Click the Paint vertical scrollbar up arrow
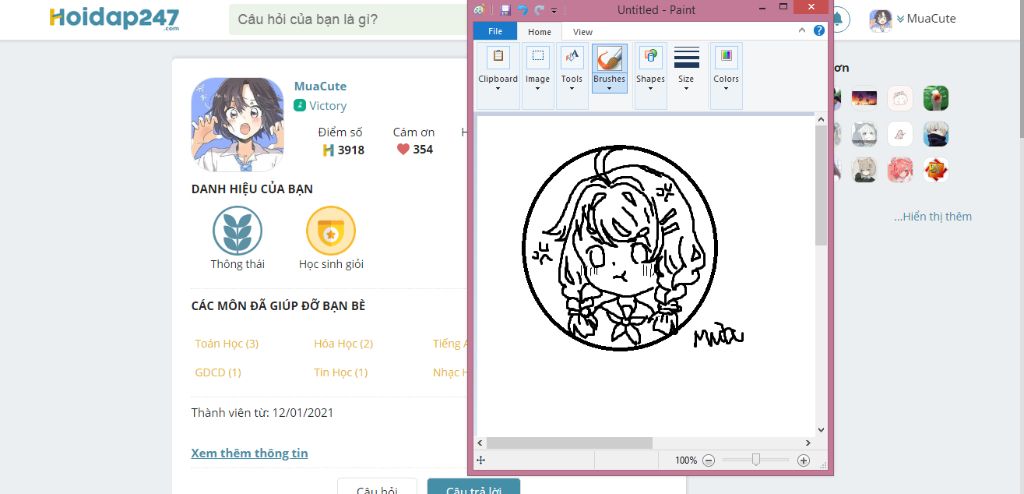The height and width of the screenshot is (494, 1024). coord(821,120)
